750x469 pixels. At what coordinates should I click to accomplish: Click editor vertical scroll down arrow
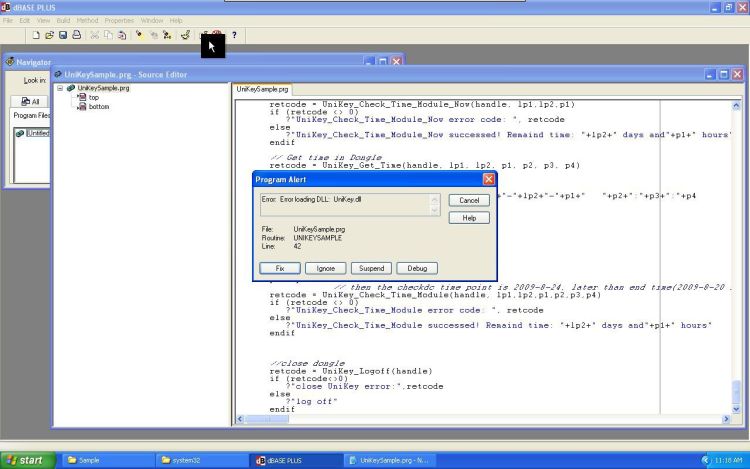pos(736,409)
